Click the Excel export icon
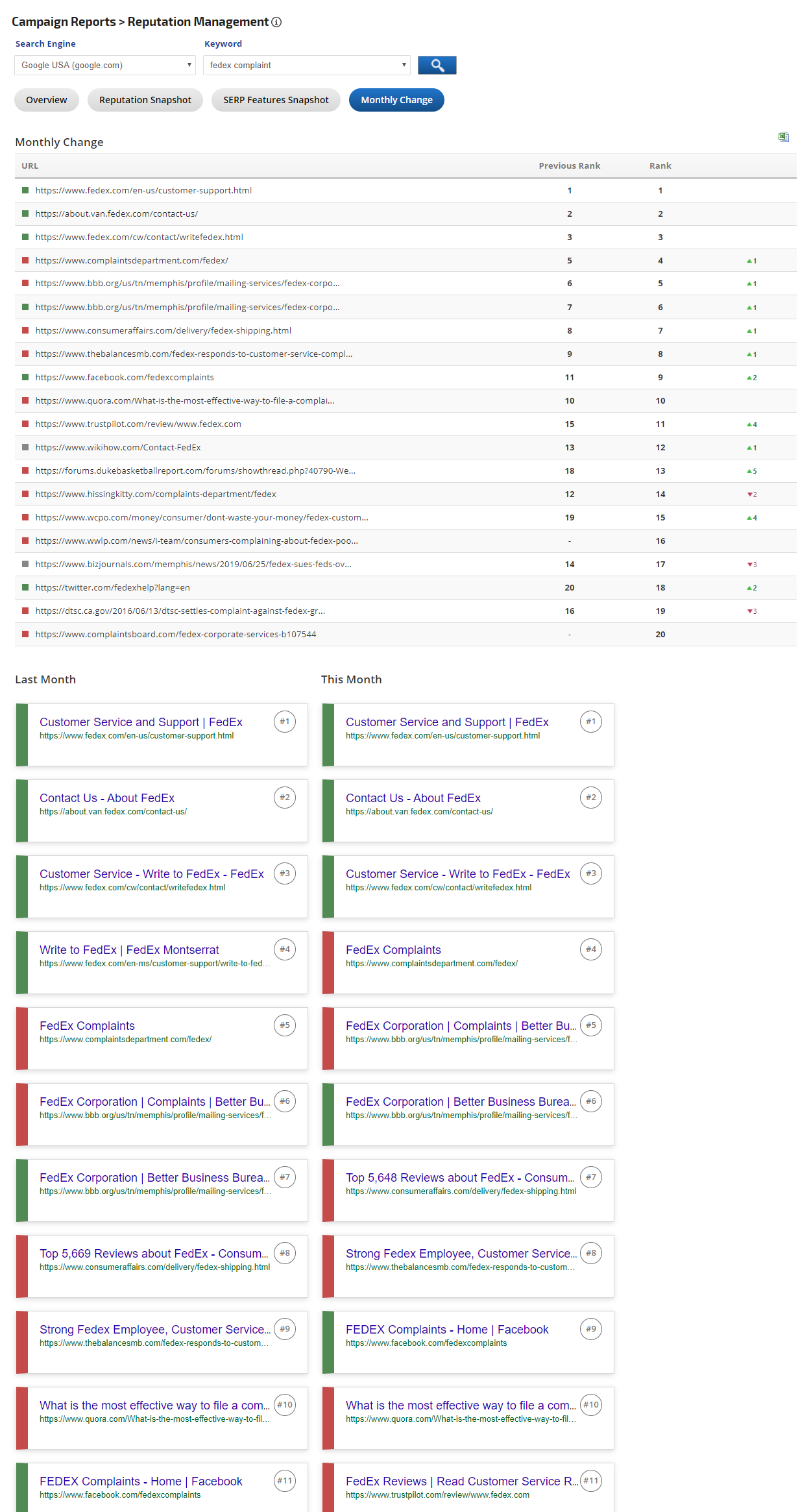811x1512 pixels. pyautogui.click(x=783, y=137)
